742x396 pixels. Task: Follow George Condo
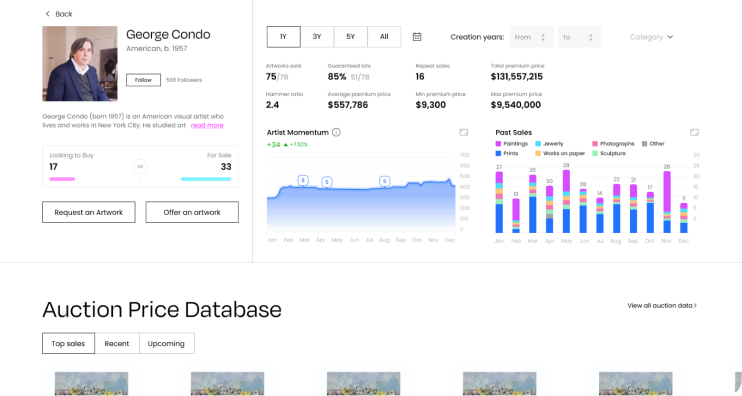[143, 80]
